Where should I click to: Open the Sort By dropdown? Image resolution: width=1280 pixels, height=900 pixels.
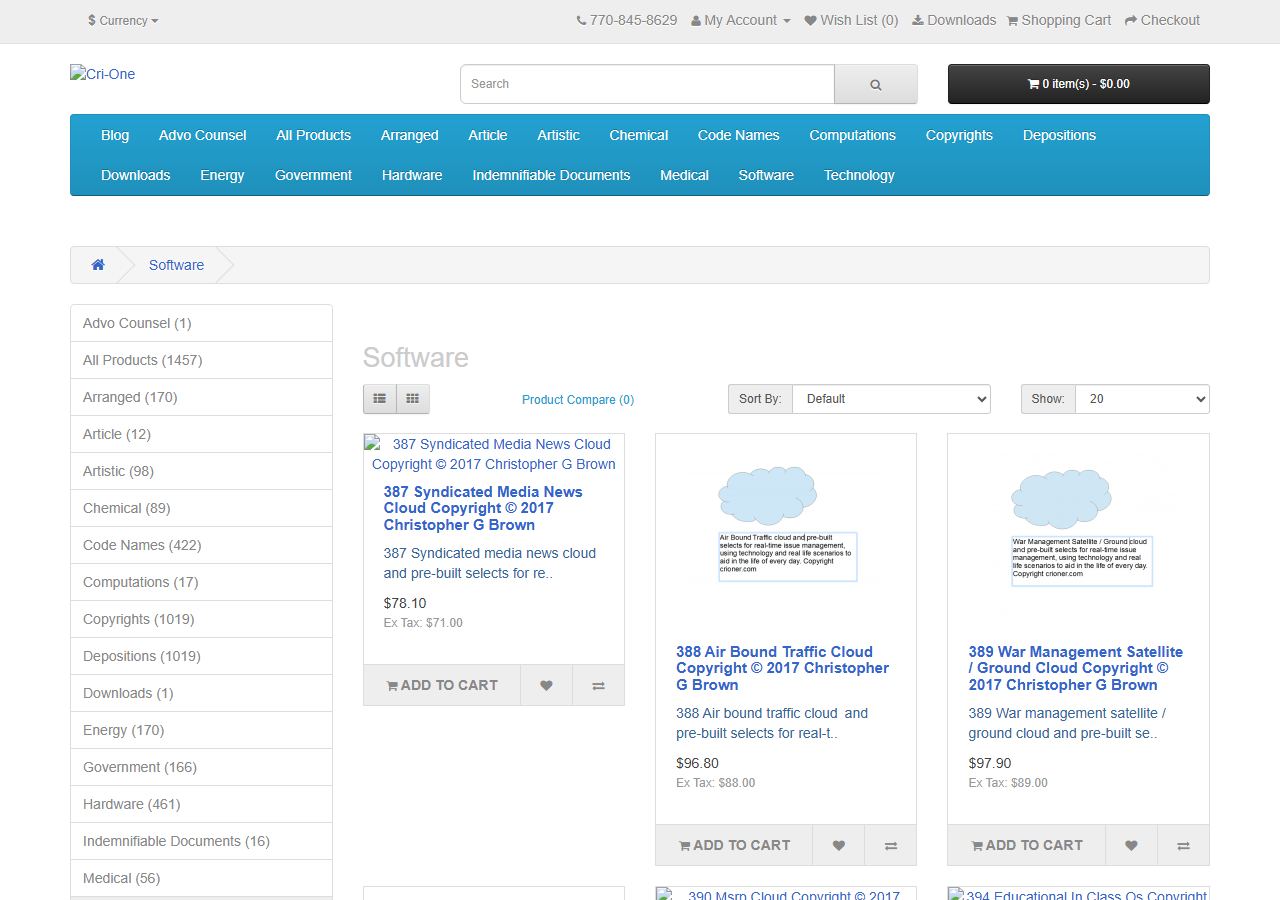(x=891, y=399)
